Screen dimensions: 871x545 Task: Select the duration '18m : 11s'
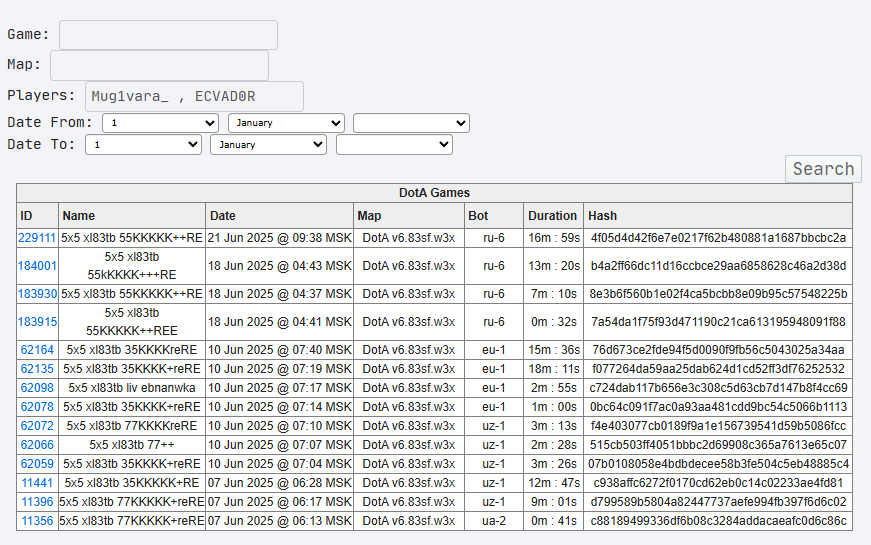(x=554, y=369)
